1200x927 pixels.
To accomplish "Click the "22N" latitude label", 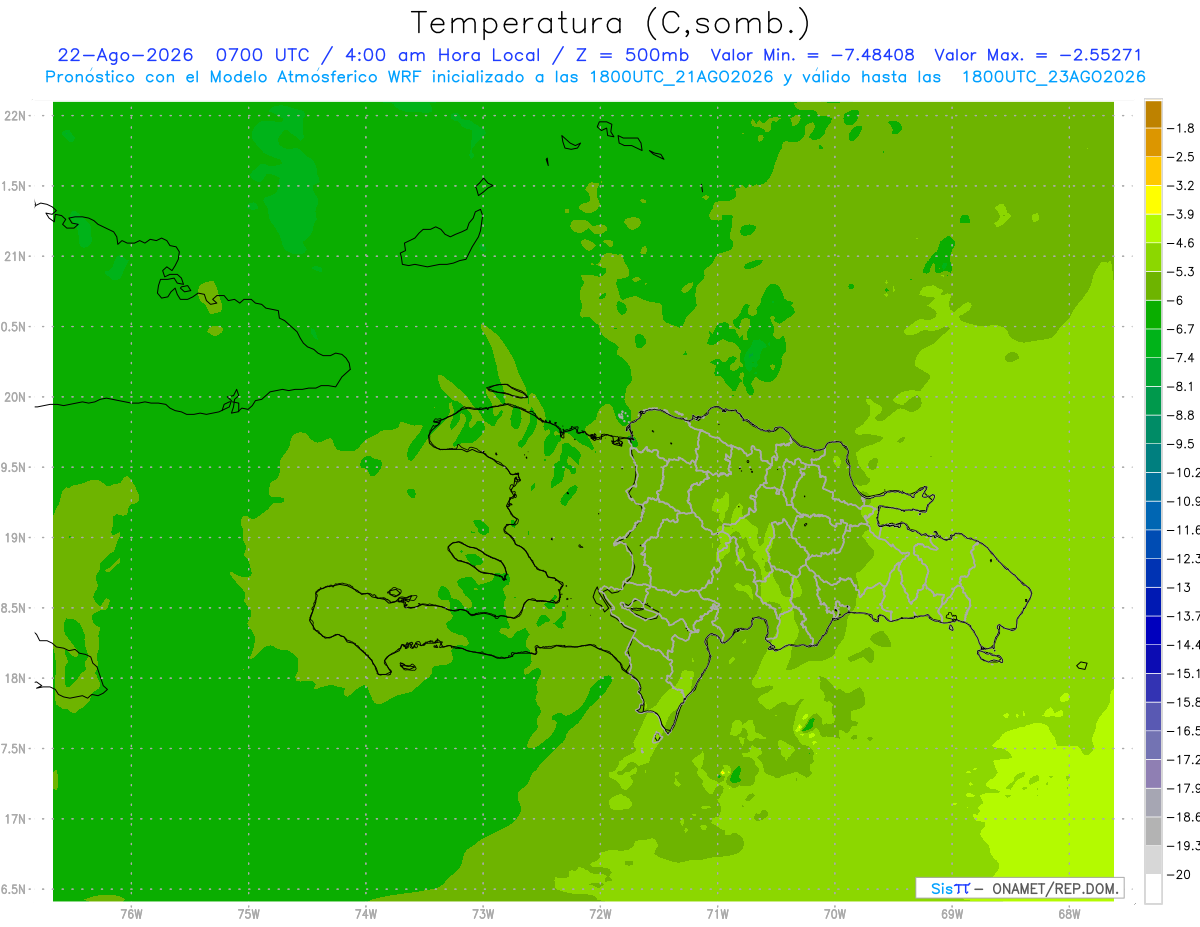I will [x=15, y=116].
